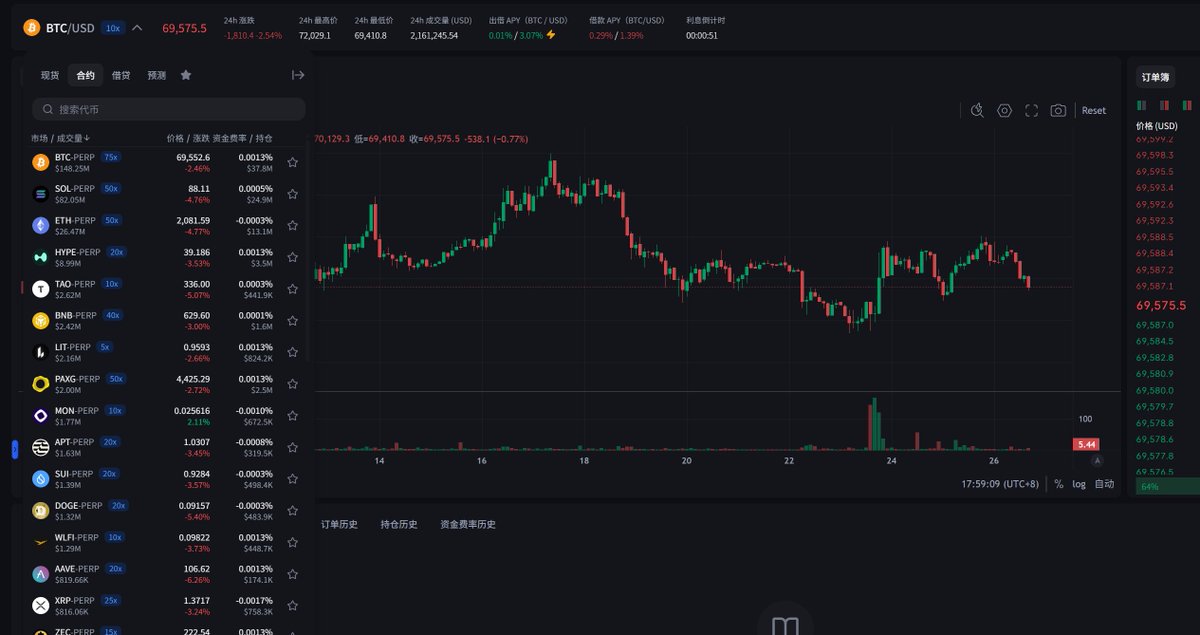Screen dimensions: 1200x635
Task: Toggle log scale on the chart
Action: coord(1079,484)
